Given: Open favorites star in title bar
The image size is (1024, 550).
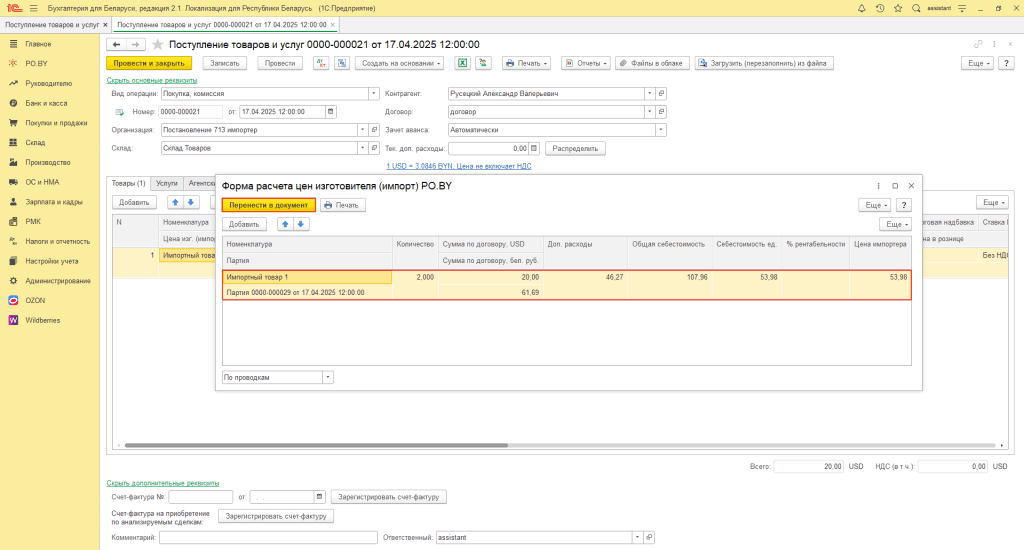Looking at the screenshot, I should tap(898, 8).
